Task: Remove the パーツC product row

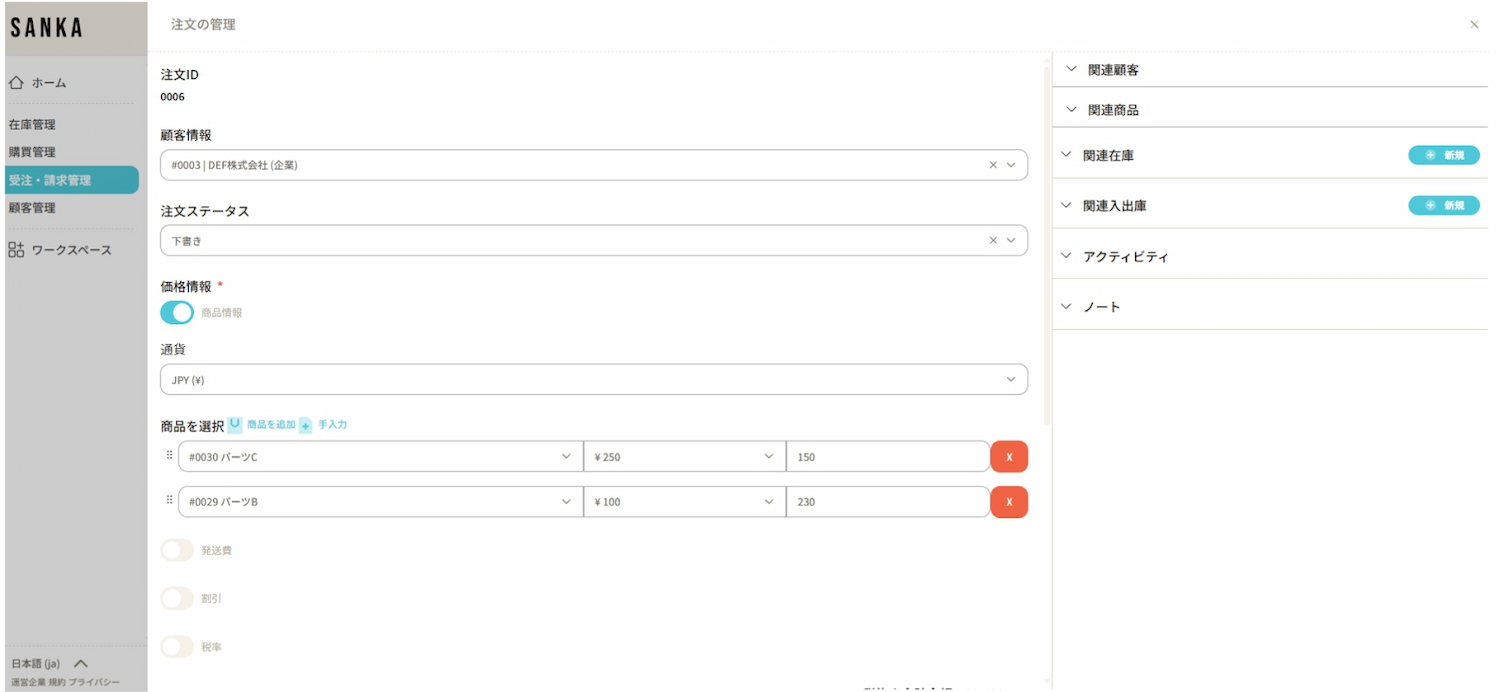Action: point(1008,457)
